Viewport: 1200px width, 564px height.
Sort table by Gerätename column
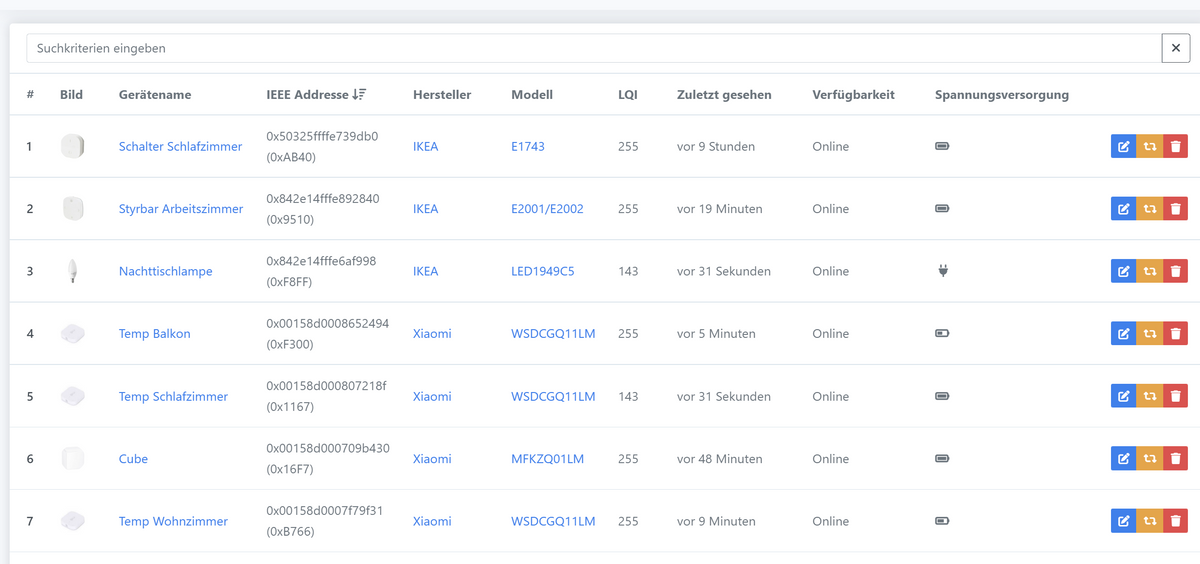point(155,95)
